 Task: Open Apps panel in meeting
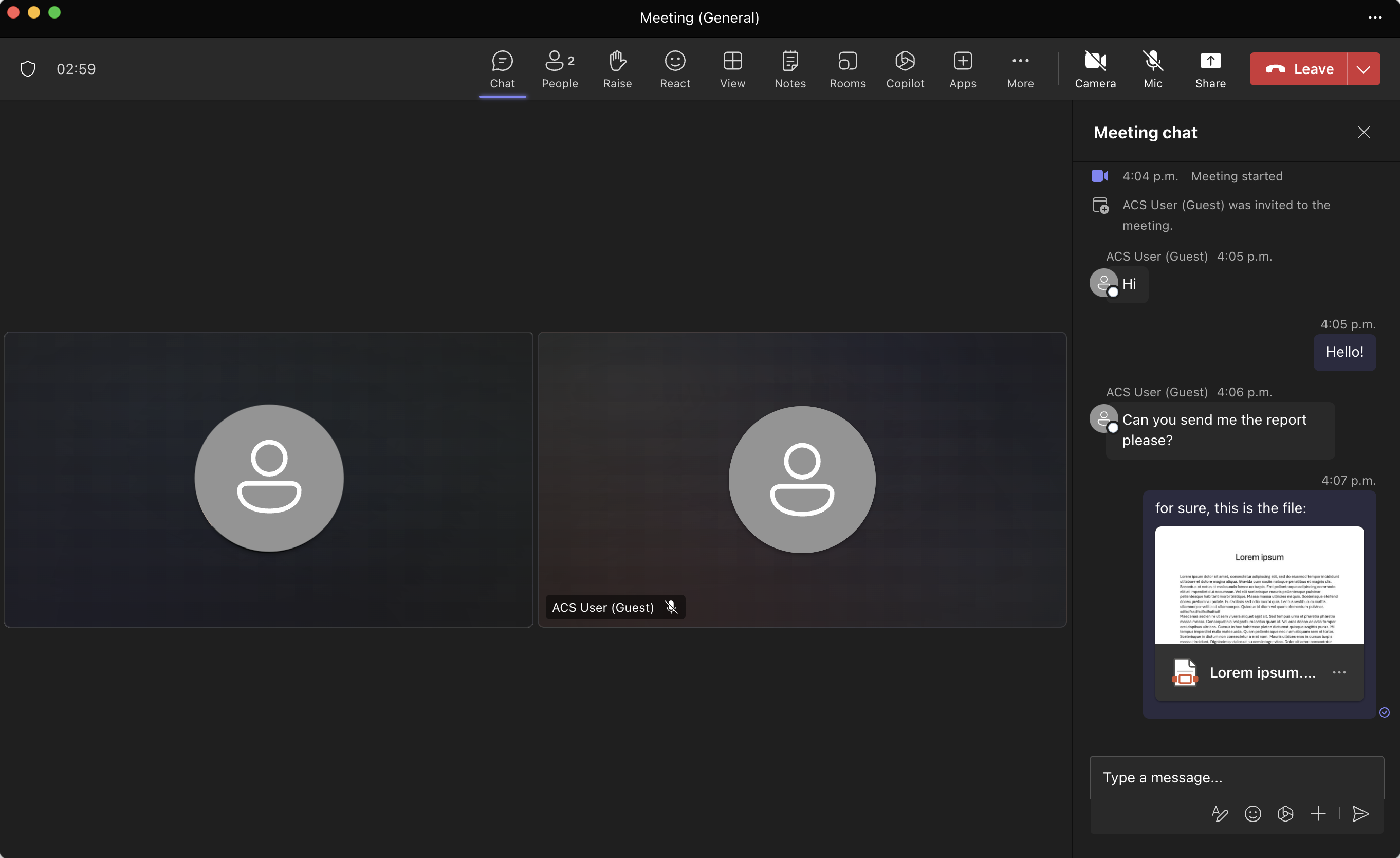click(962, 69)
